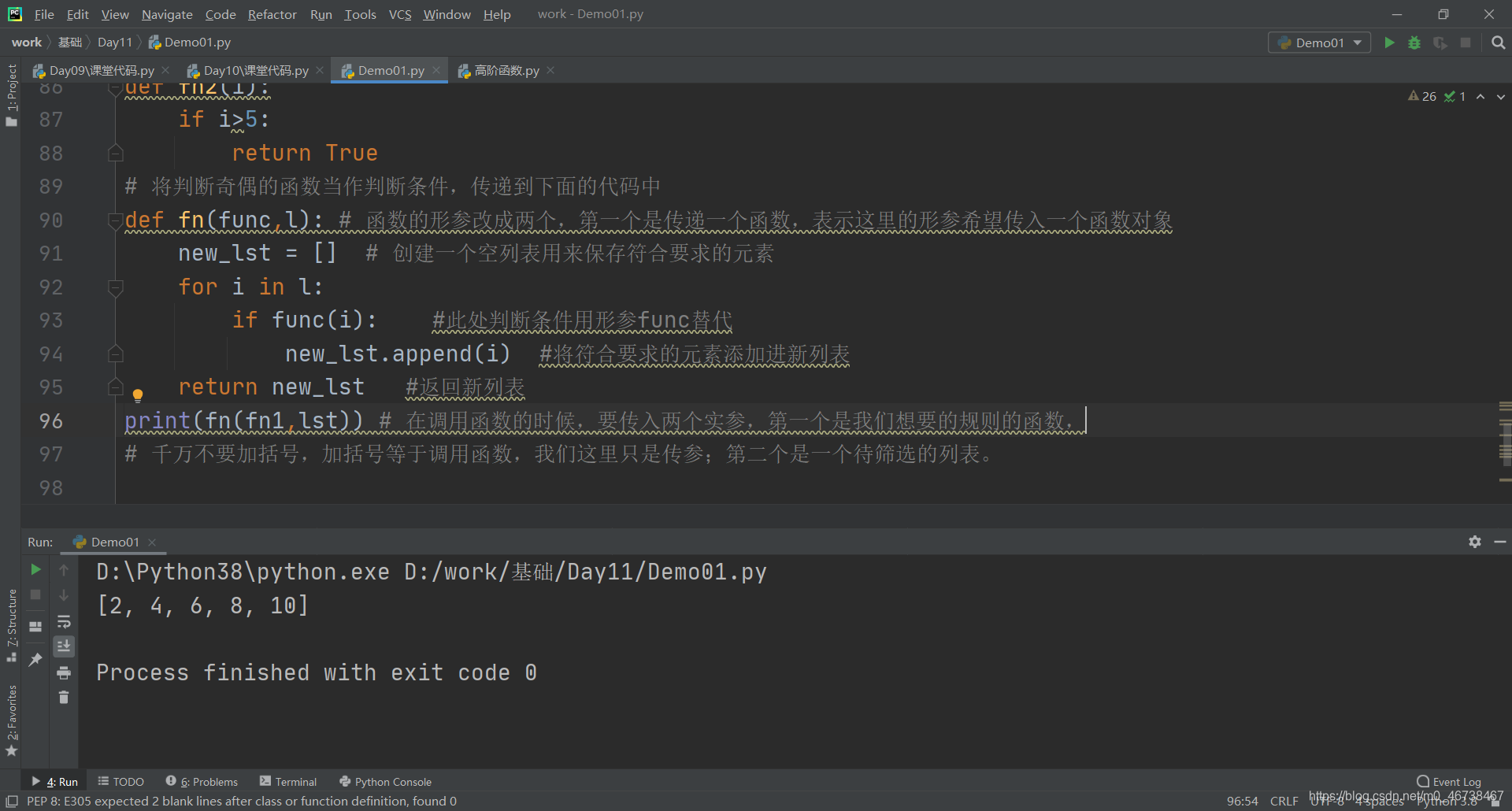Toggle tool window bars icon bottom-left
This screenshot has height=811, width=1512.
pyautogui.click(x=11, y=801)
